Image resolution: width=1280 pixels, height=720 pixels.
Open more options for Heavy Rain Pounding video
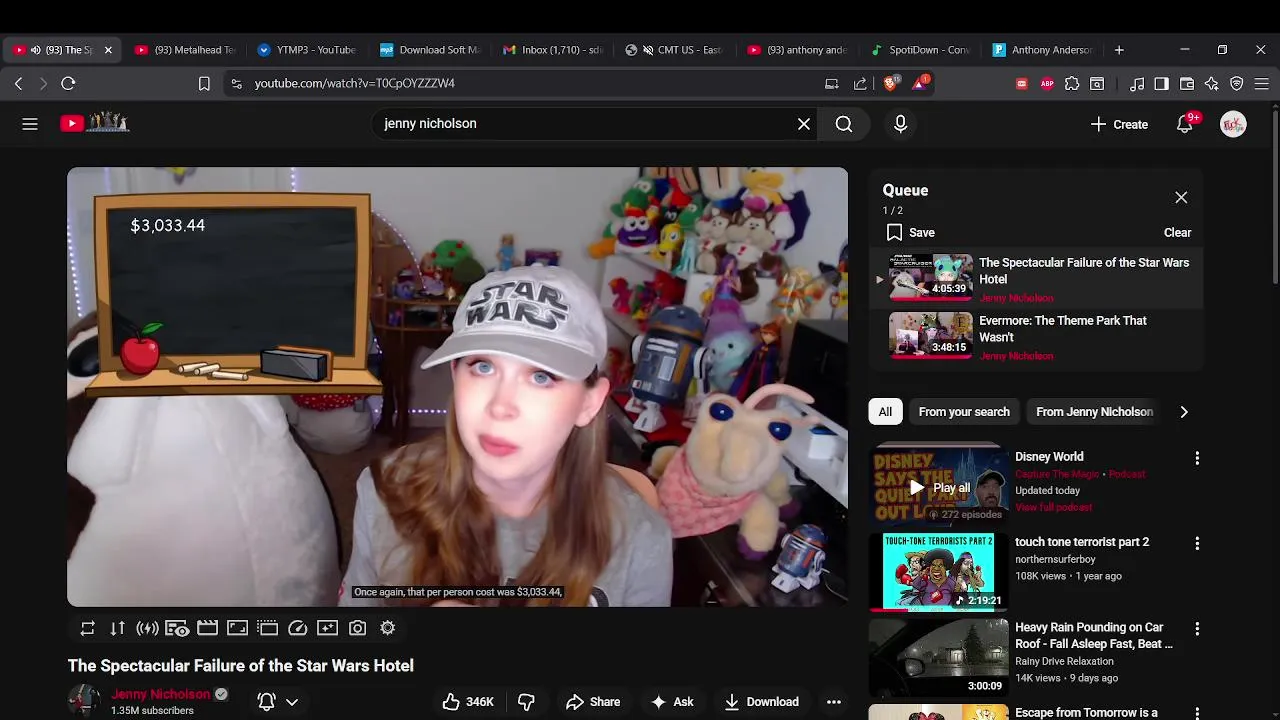coord(1197,629)
